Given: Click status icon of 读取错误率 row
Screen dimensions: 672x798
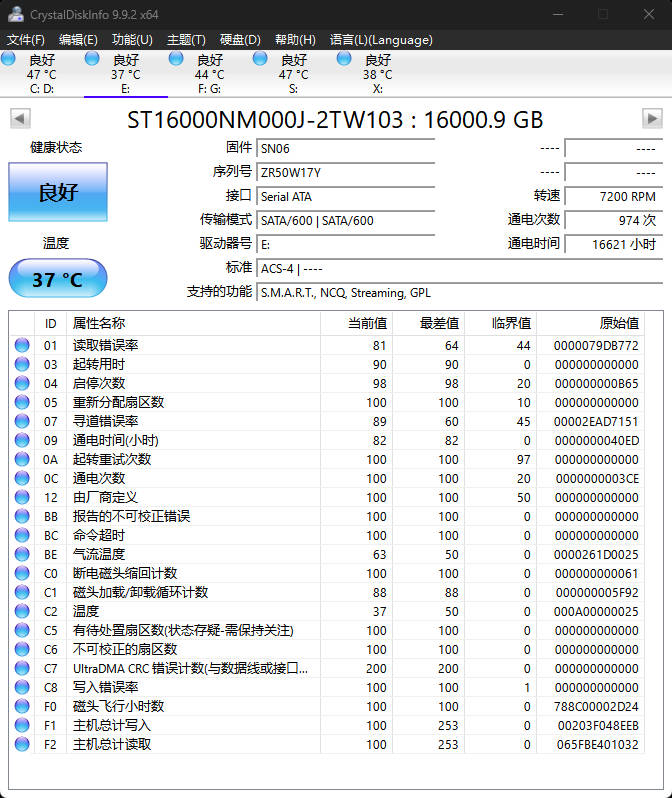Looking at the screenshot, I should [22, 345].
